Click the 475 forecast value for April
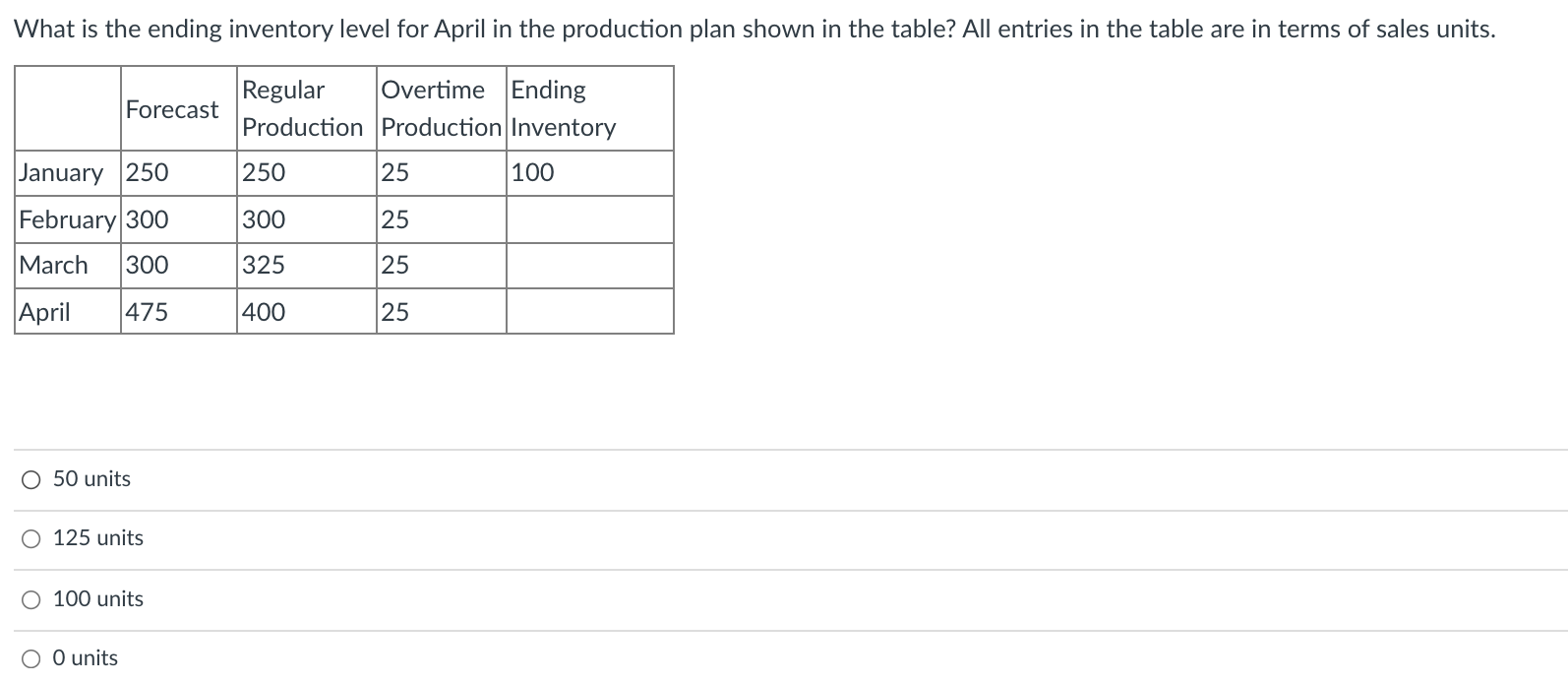The width and height of the screenshot is (1568, 683). (146, 312)
